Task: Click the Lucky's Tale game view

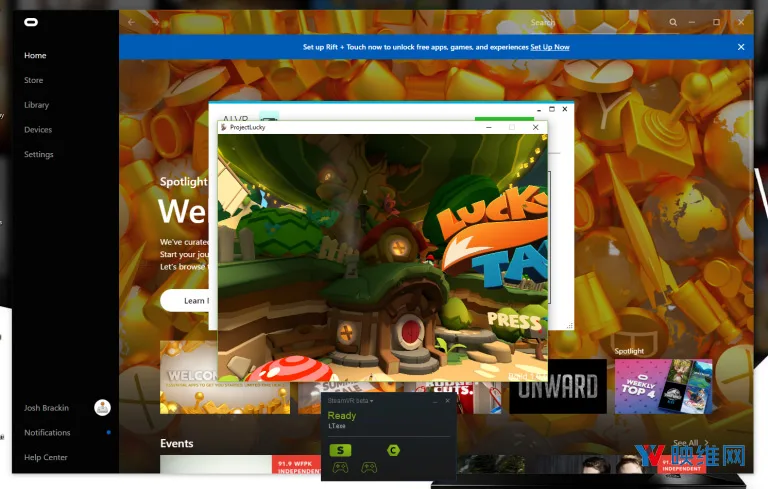Action: (383, 258)
